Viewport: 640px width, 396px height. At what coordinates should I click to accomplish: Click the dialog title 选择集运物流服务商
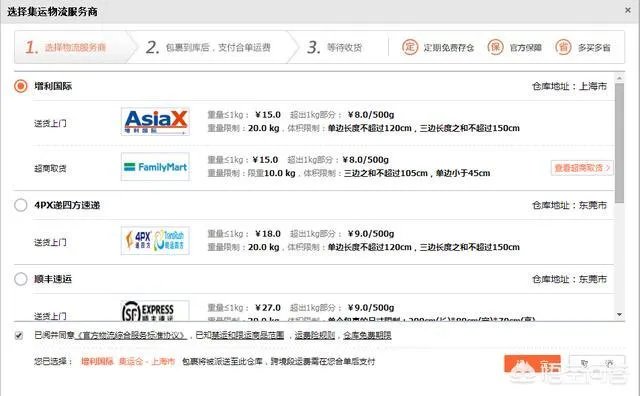tap(52, 11)
